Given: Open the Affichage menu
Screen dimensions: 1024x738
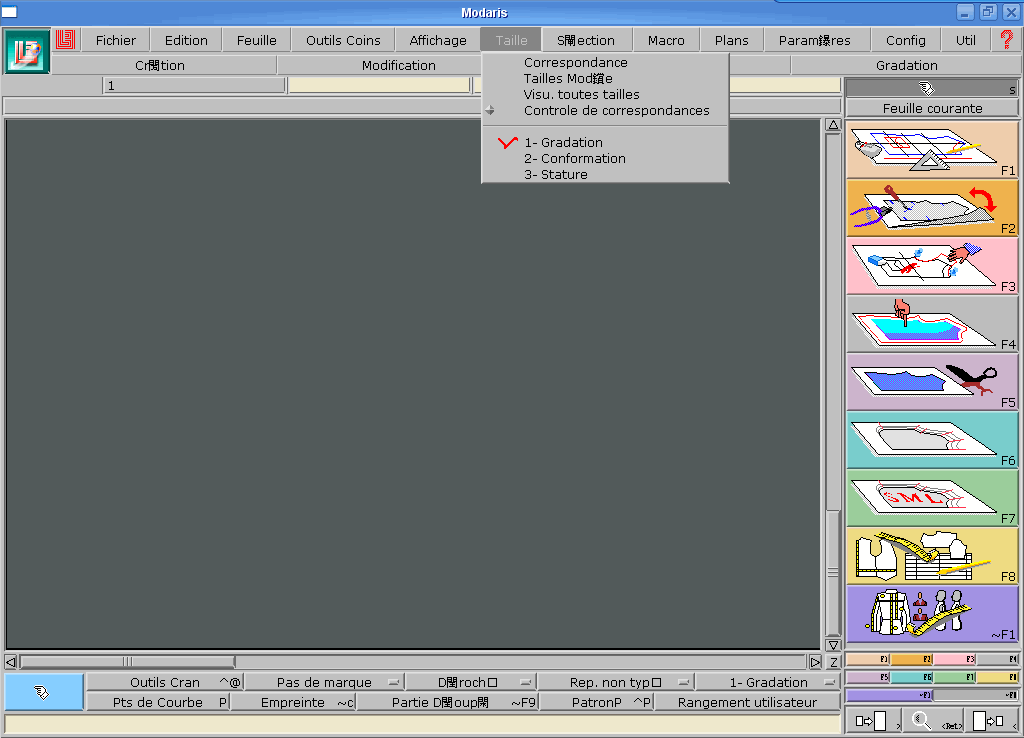Looking at the screenshot, I should coord(438,40).
